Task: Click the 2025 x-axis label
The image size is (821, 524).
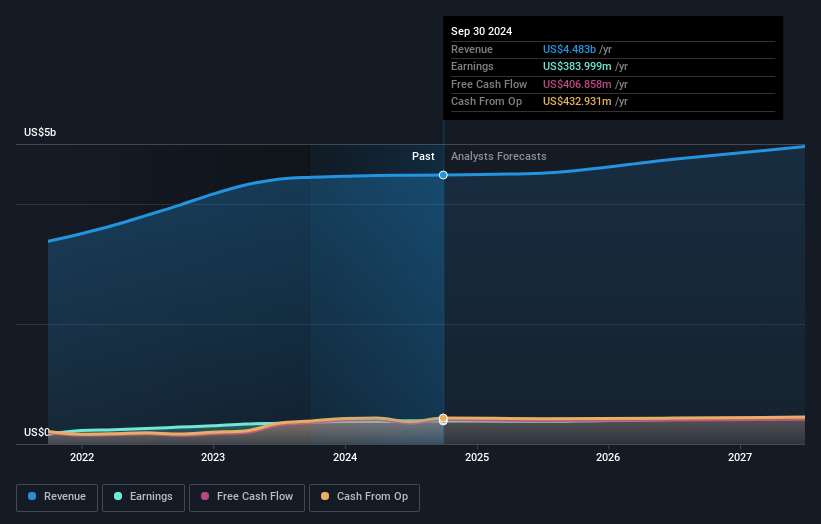Action: (477, 457)
